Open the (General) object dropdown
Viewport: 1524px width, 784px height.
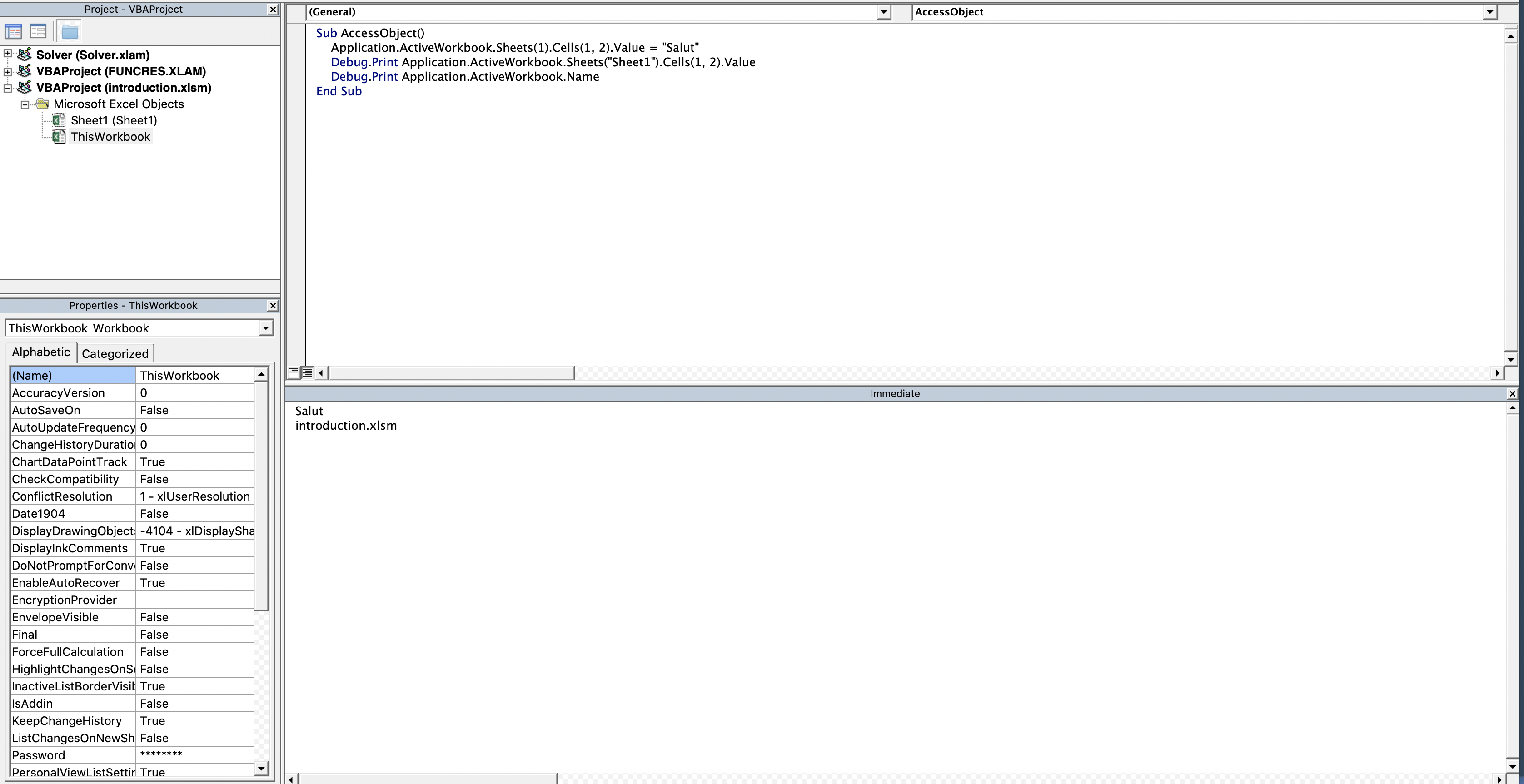[883, 12]
